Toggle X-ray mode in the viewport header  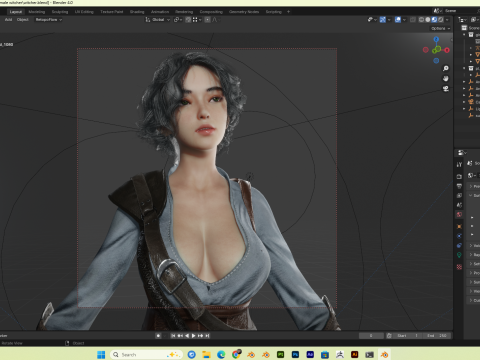click(413, 20)
